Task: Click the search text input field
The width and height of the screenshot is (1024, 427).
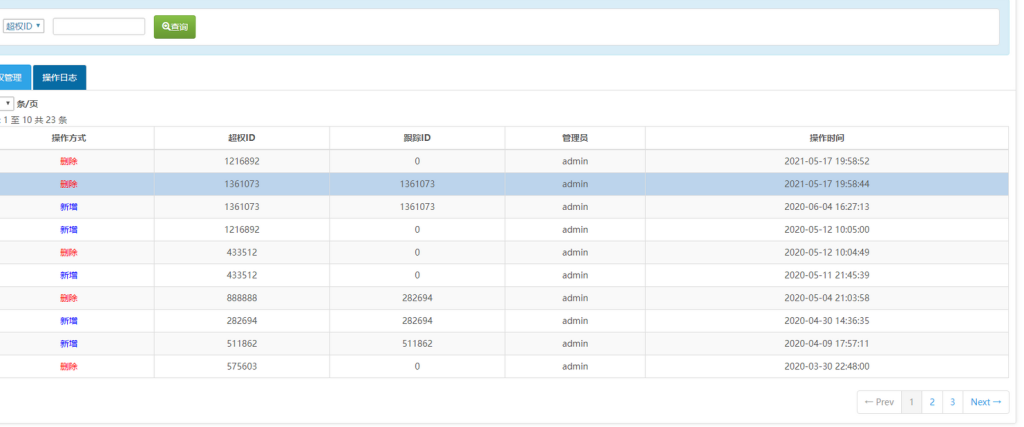Action: pyautogui.click(x=99, y=27)
